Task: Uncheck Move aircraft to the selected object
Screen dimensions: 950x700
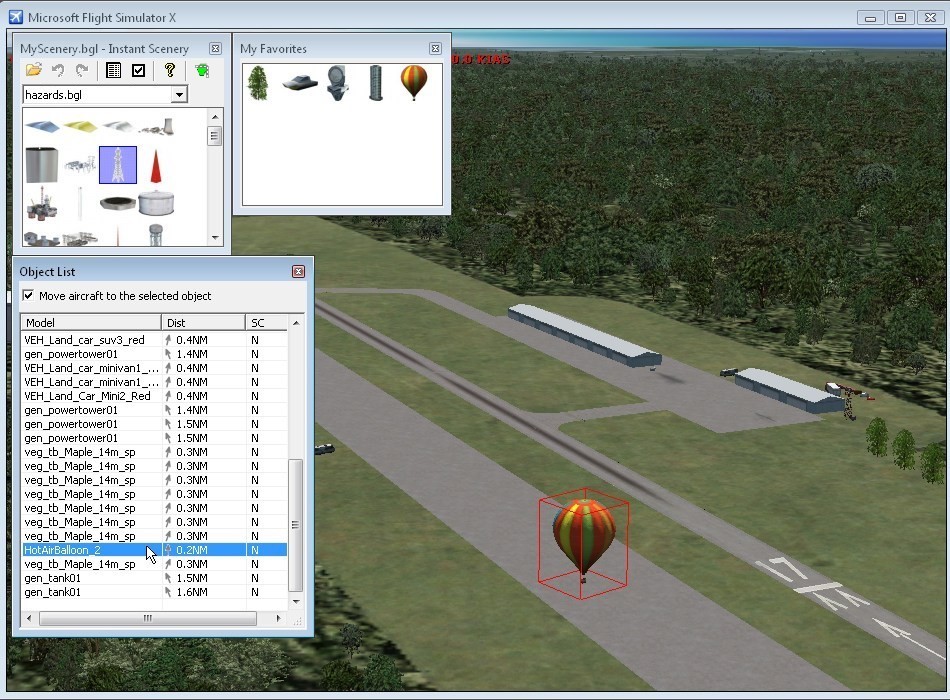Action: pos(28,296)
